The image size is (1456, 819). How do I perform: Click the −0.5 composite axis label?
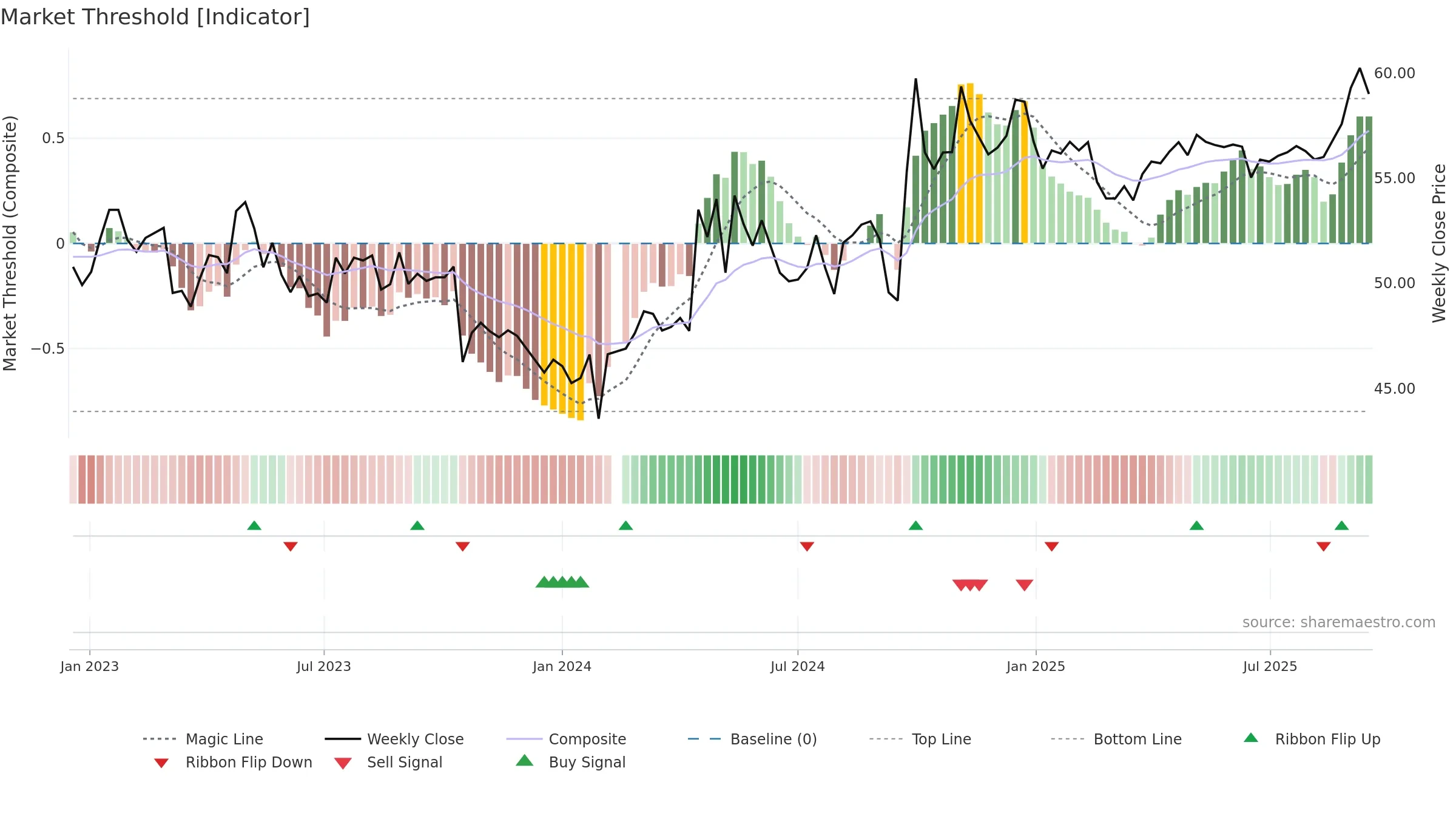point(48,348)
